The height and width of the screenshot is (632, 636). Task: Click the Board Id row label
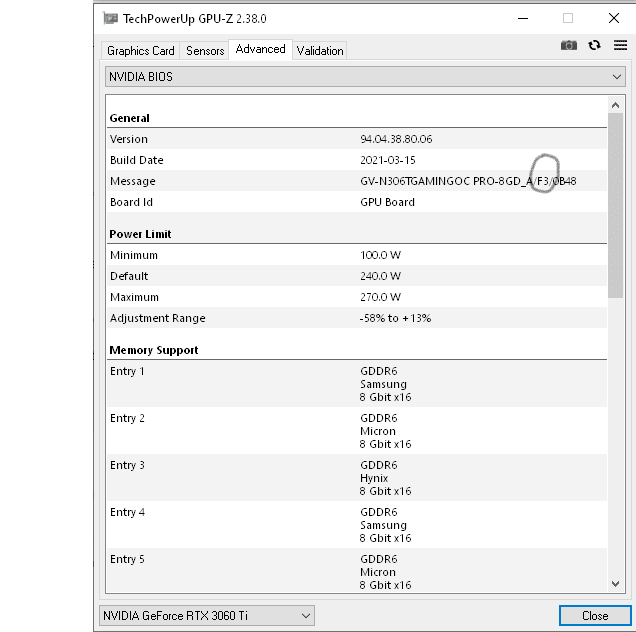coord(131,202)
